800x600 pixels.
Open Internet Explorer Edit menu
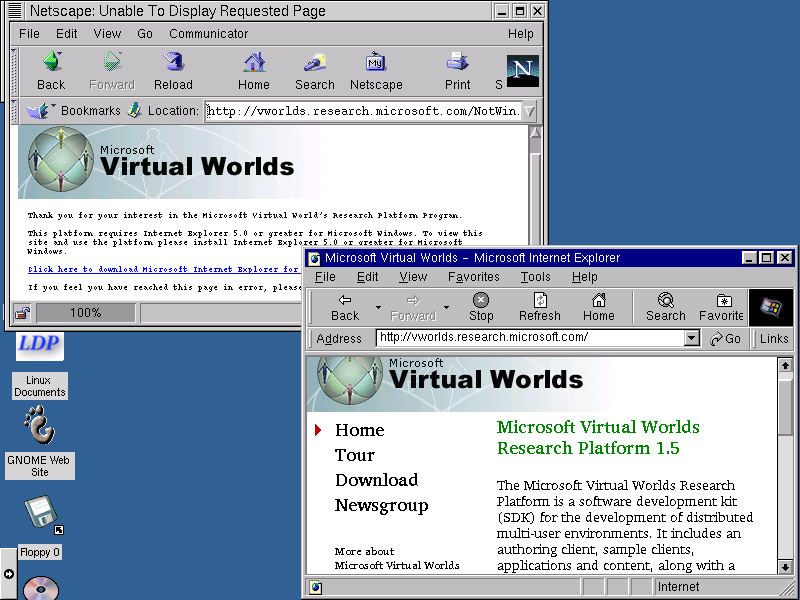(367, 277)
